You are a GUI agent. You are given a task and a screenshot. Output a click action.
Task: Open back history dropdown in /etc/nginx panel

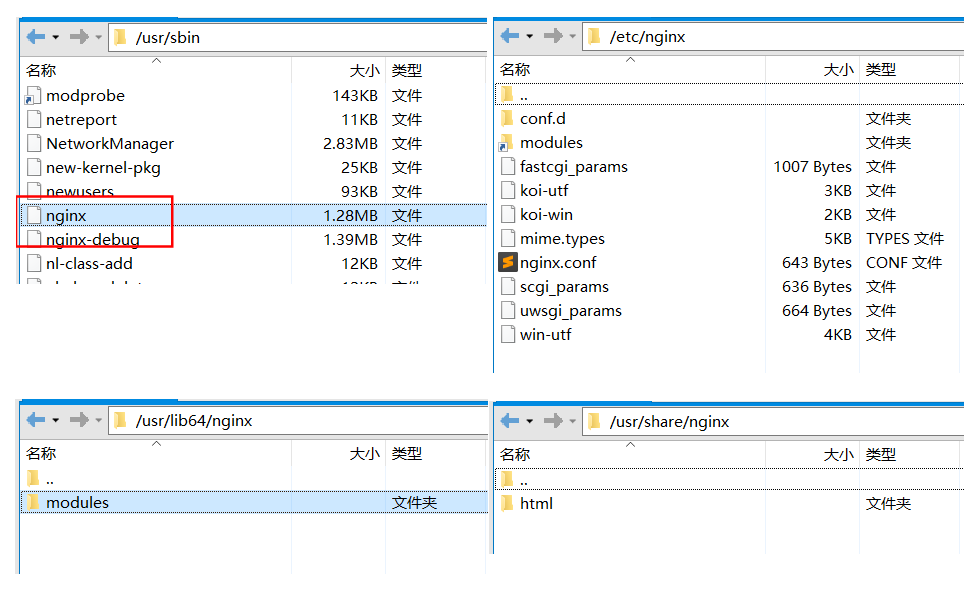(x=530, y=36)
